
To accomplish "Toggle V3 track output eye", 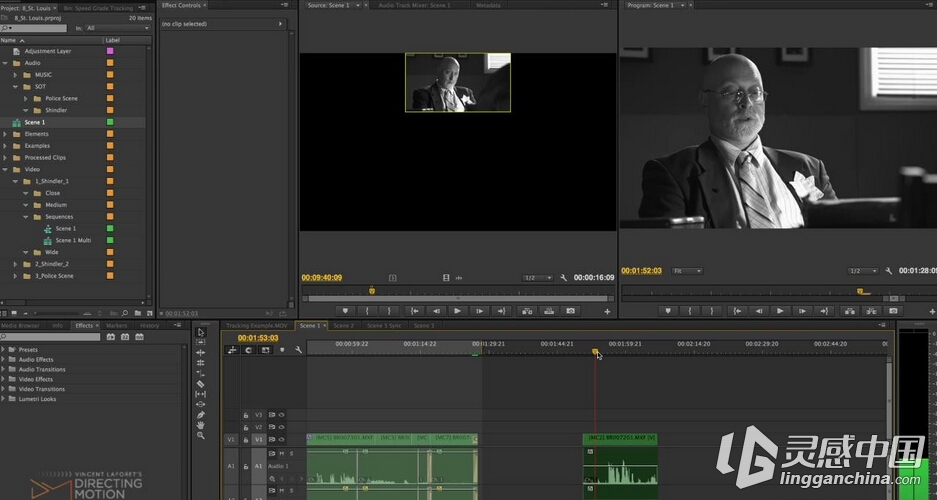I will click(281, 415).
